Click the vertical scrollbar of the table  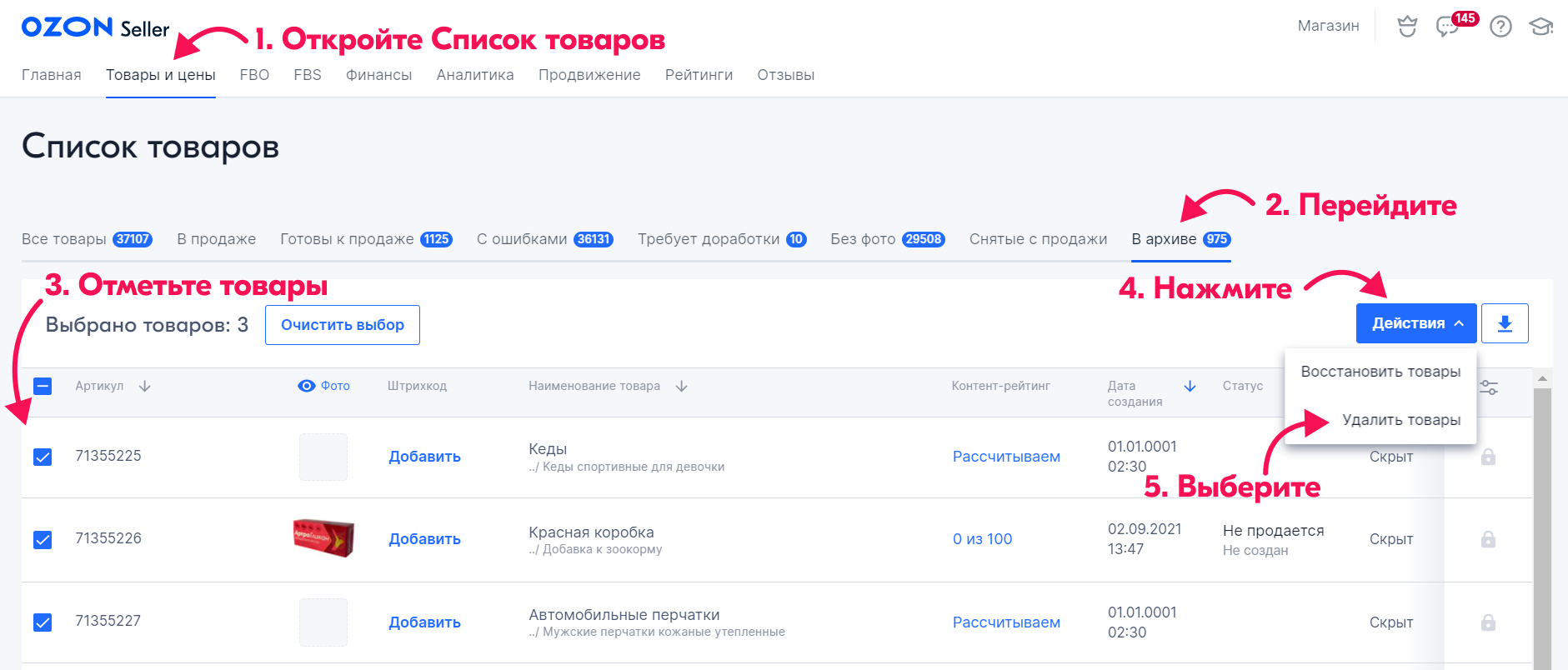[x=1542, y=525]
